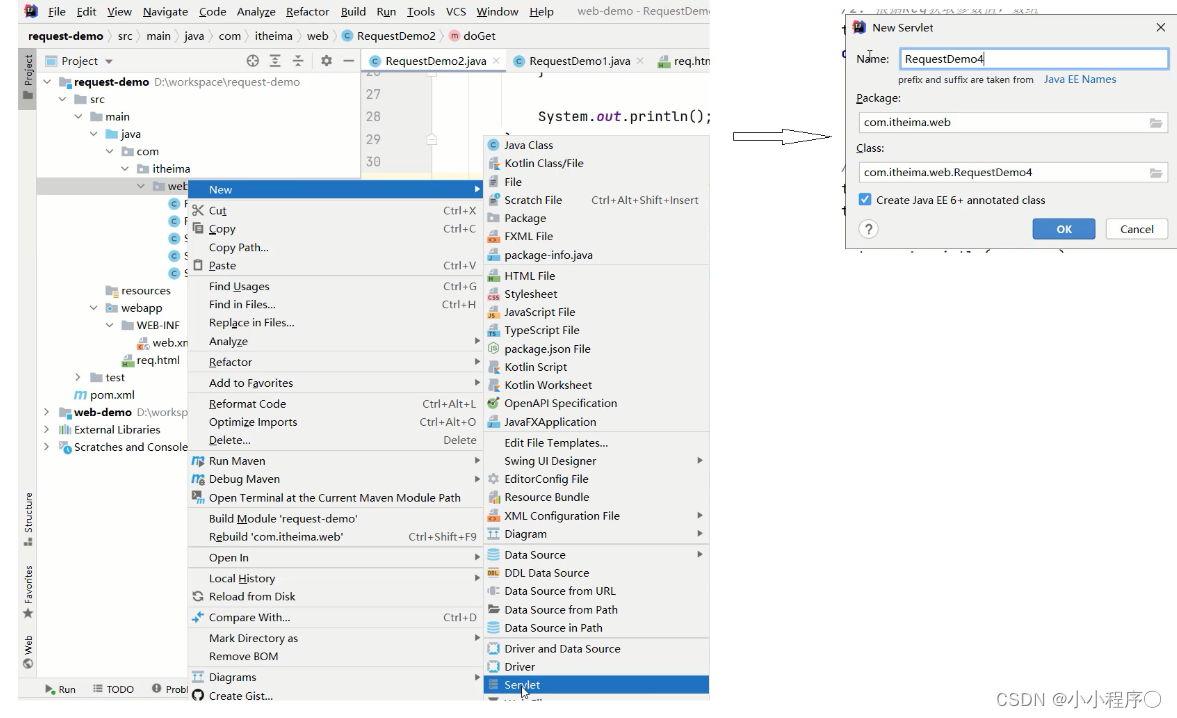Open the Run tool window at bottom
The height and width of the screenshot is (718, 1177).
tap(60, 689)
